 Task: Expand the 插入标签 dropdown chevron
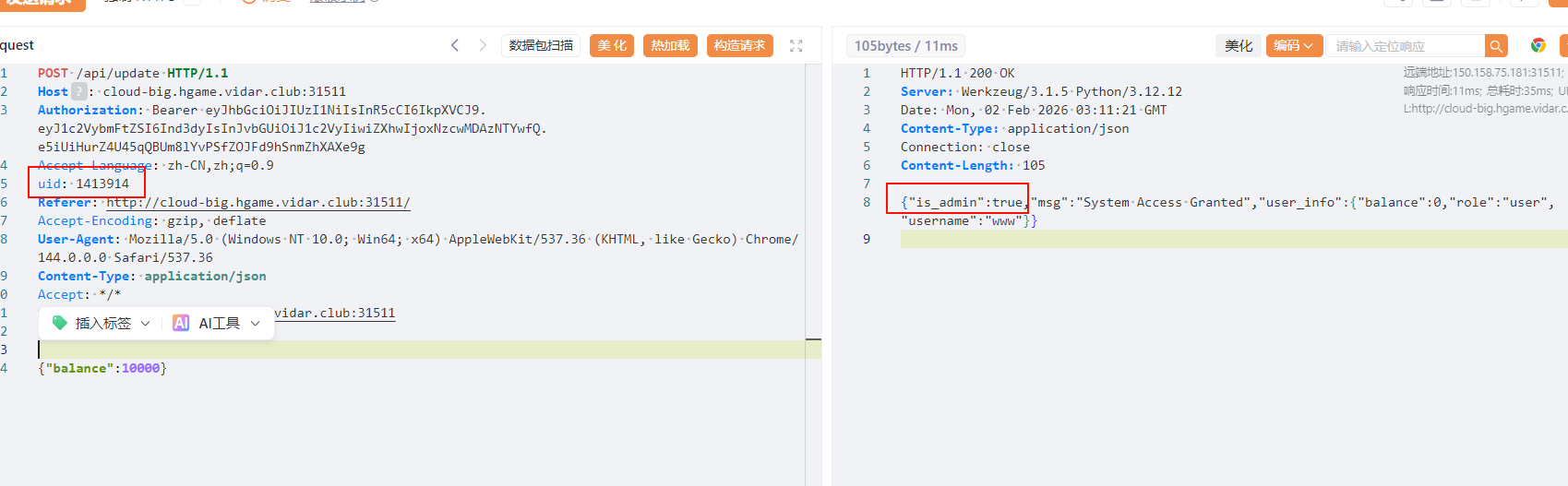pyautogui.click(x=145, y=324)
